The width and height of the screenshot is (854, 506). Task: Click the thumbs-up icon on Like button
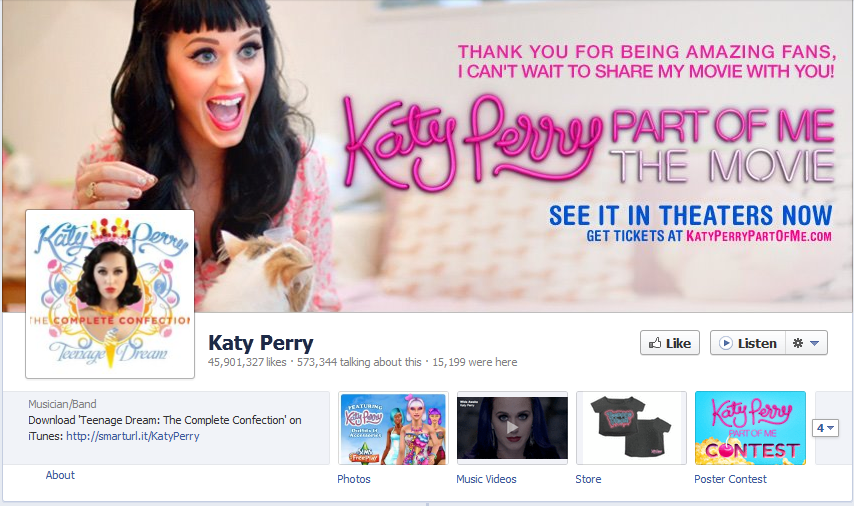click(655, 343)
